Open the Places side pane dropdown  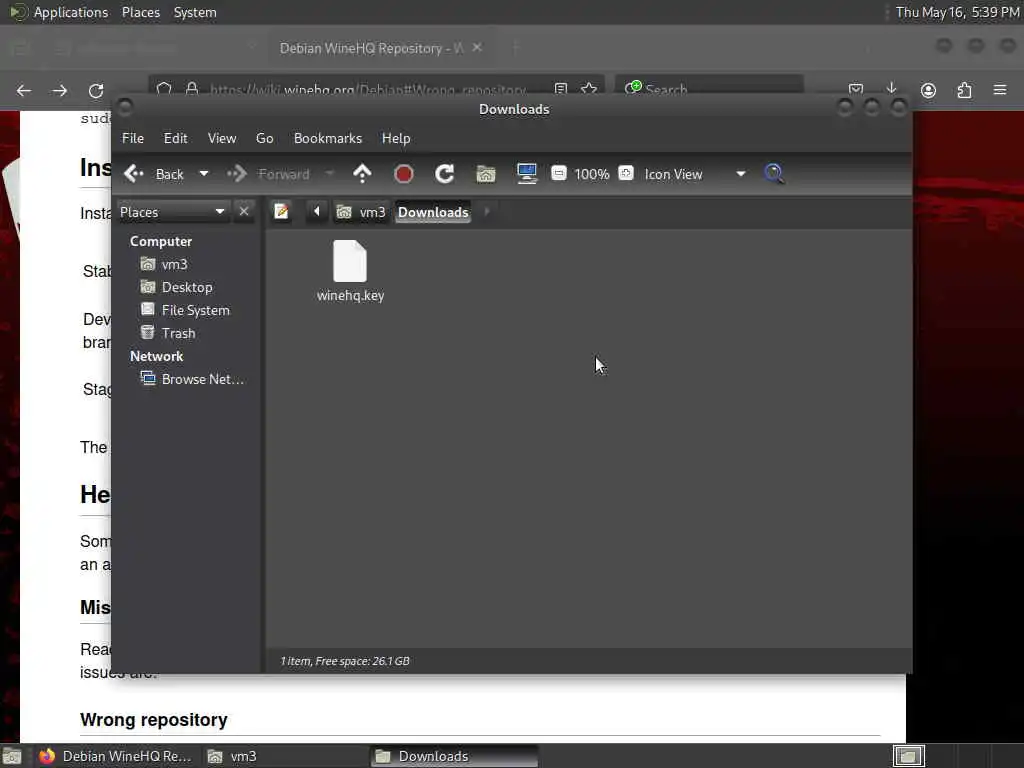(x=172, y=212)
